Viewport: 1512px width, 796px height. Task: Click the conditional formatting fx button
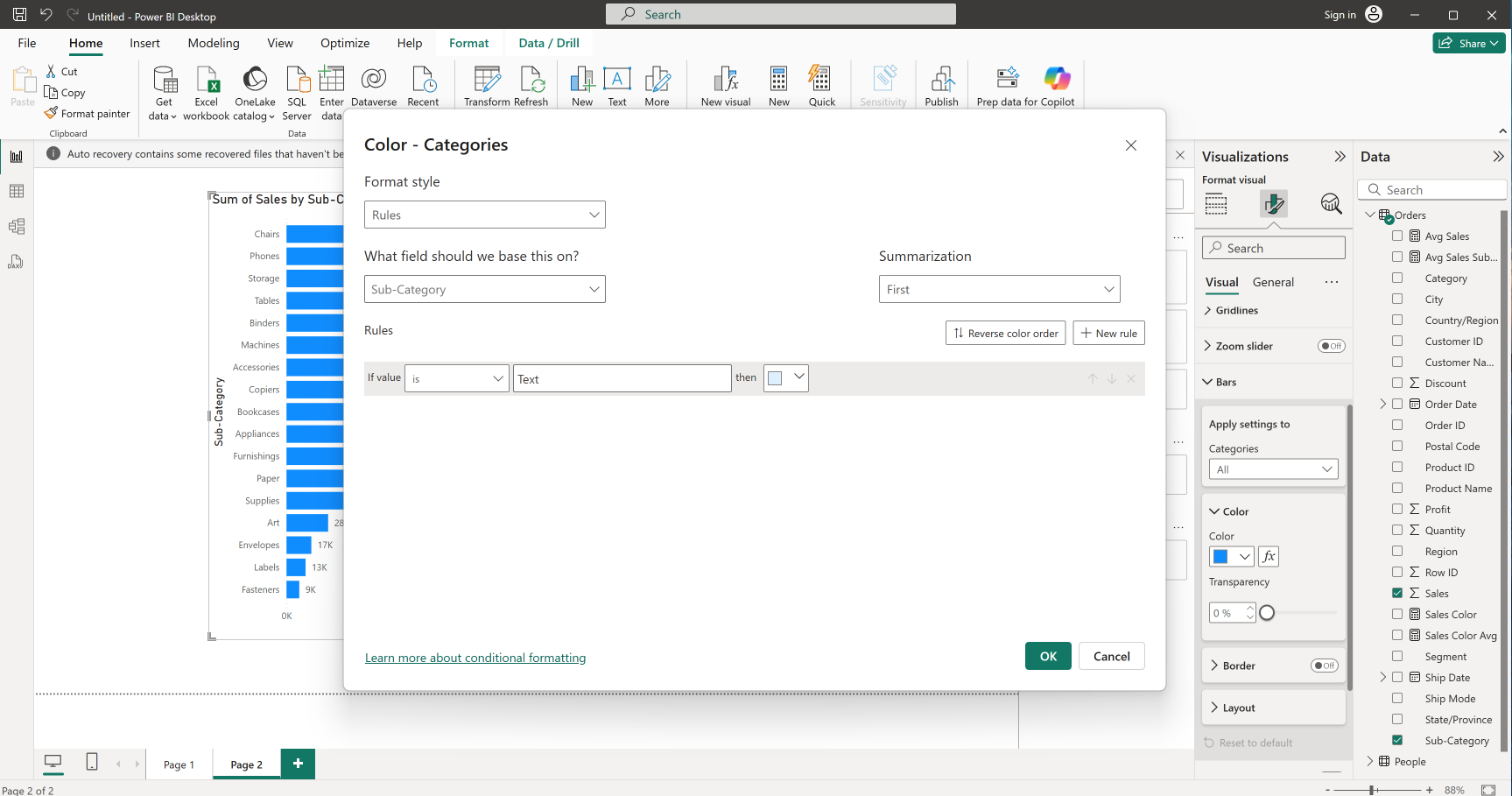1269,556
